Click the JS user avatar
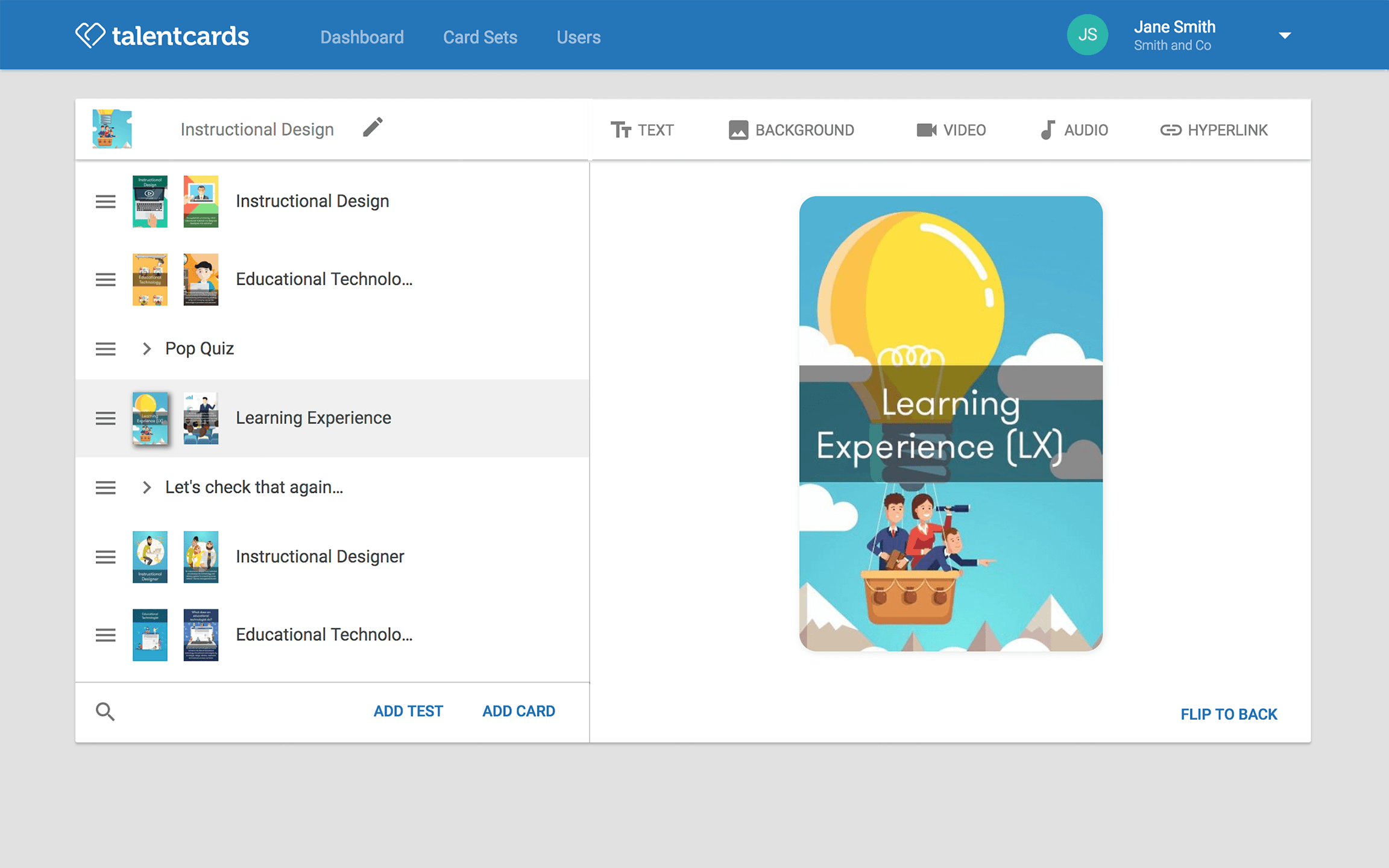Viewport: 1389px width, 868px height. pos(1087,35)
